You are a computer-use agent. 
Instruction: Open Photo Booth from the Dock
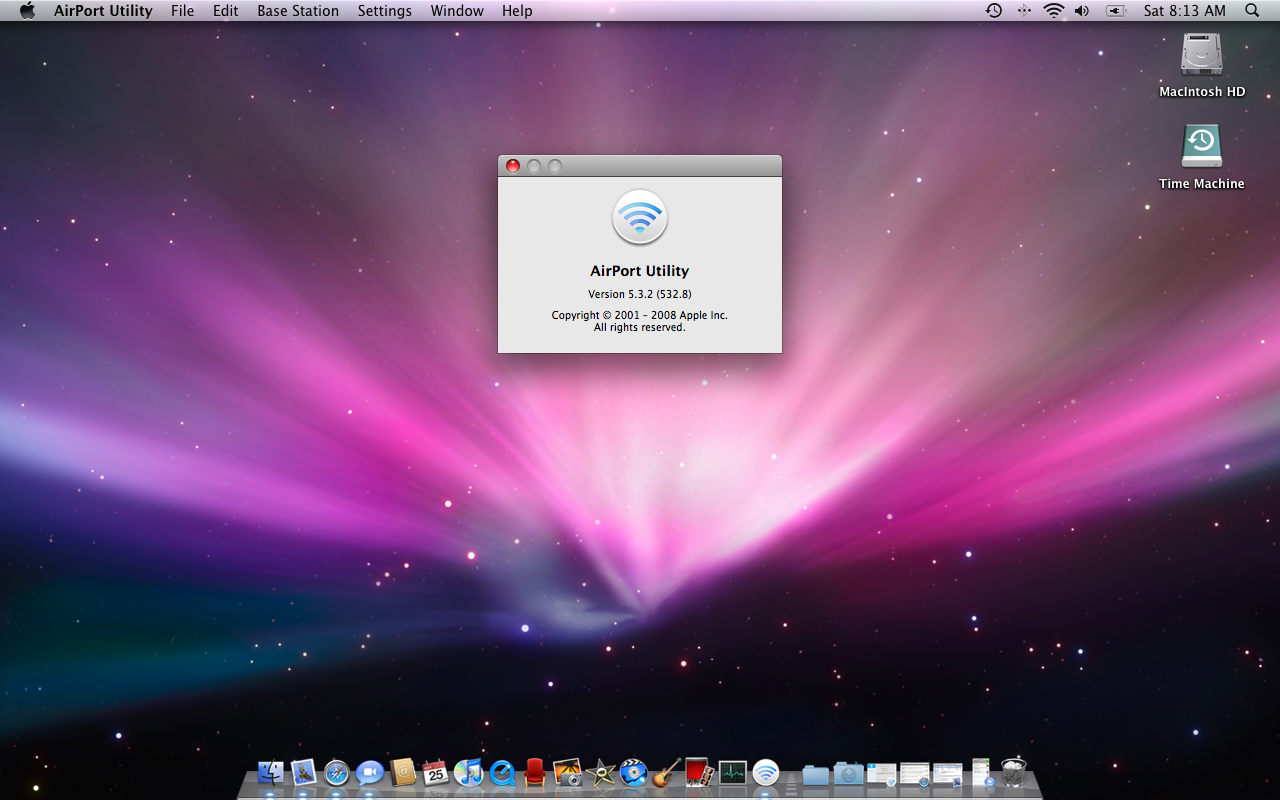tap(699, 772)
